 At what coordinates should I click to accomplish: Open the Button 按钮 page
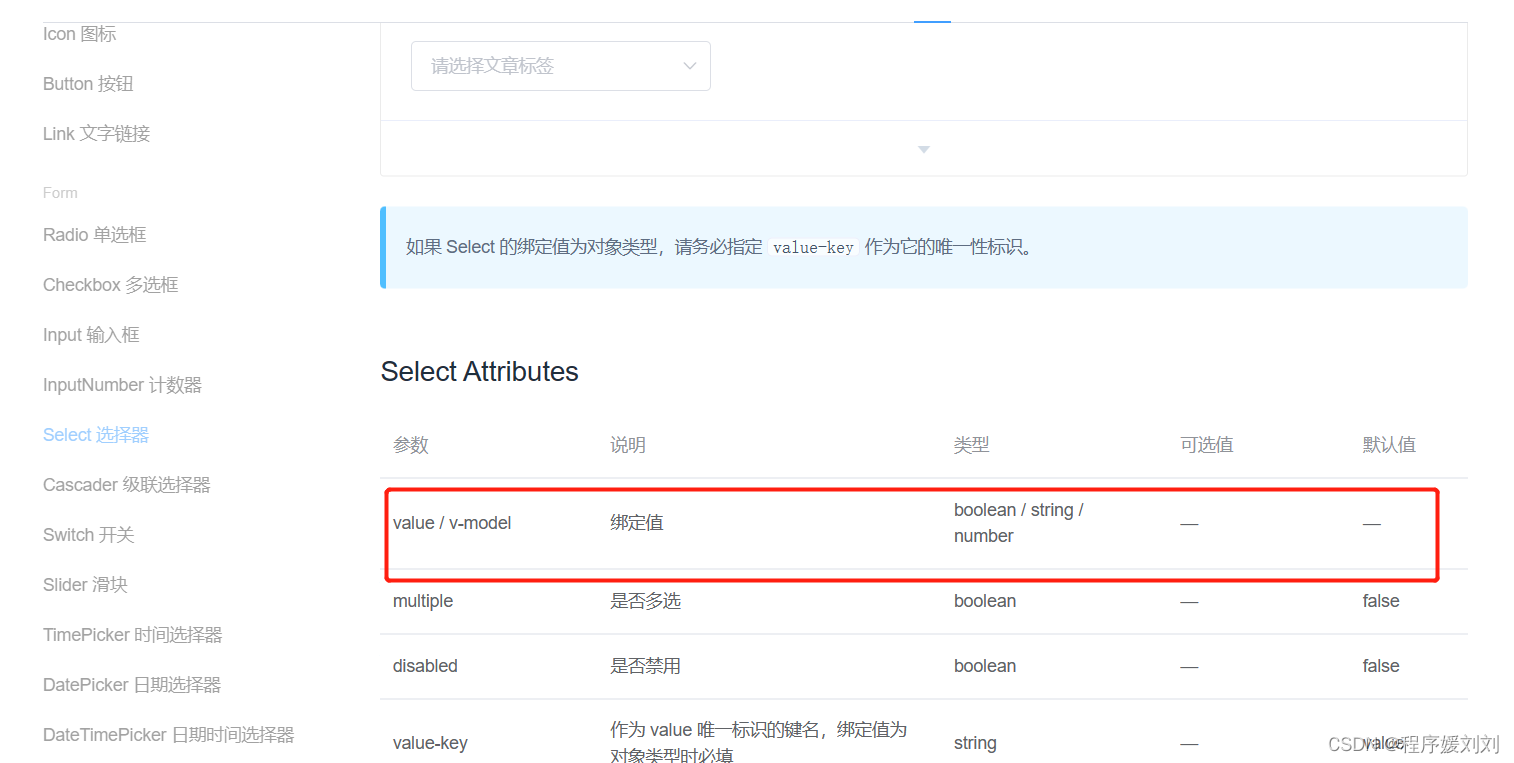(x=88, y=83)
